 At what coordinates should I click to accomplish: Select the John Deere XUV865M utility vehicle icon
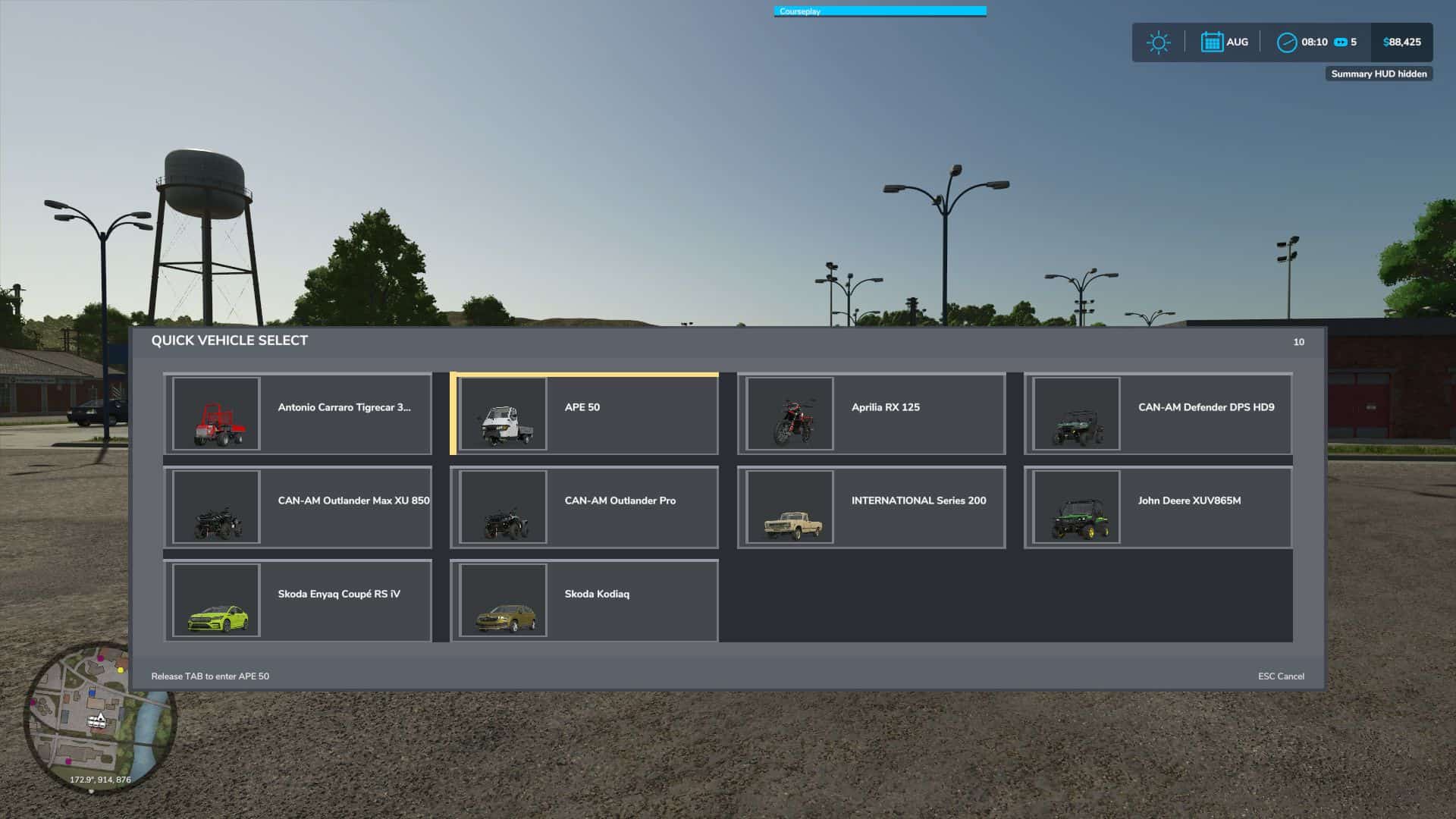1077,507
